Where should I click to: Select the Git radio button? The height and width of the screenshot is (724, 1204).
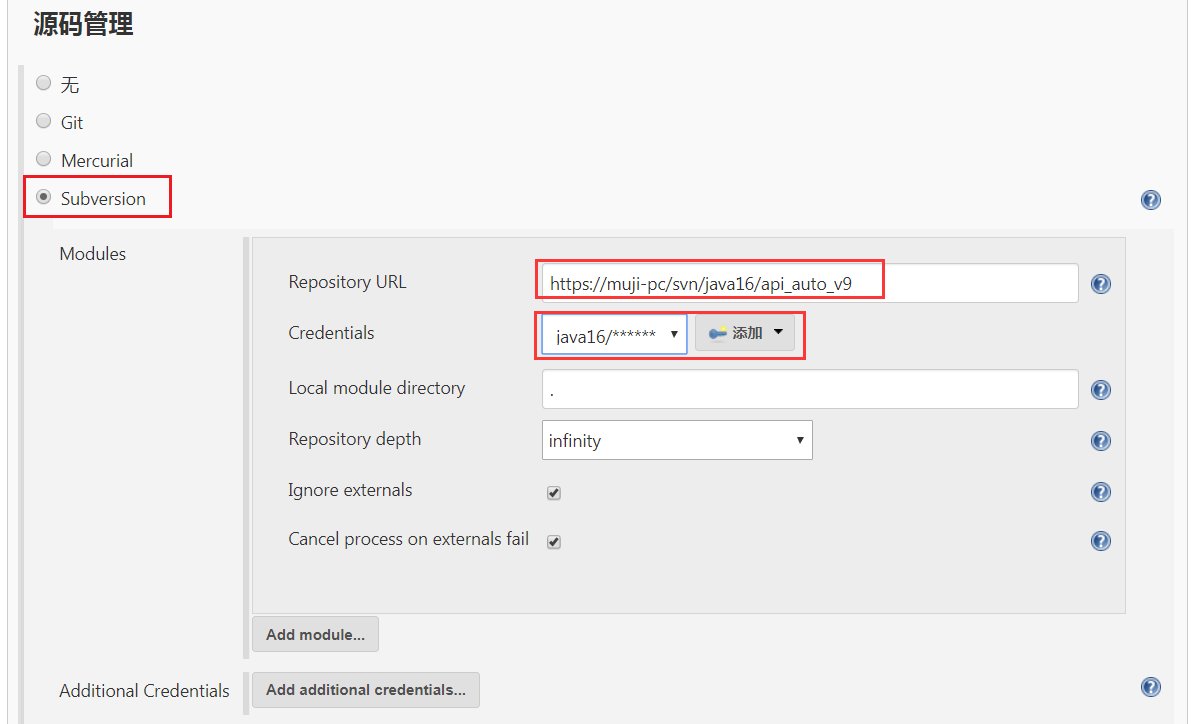point(43,121)
